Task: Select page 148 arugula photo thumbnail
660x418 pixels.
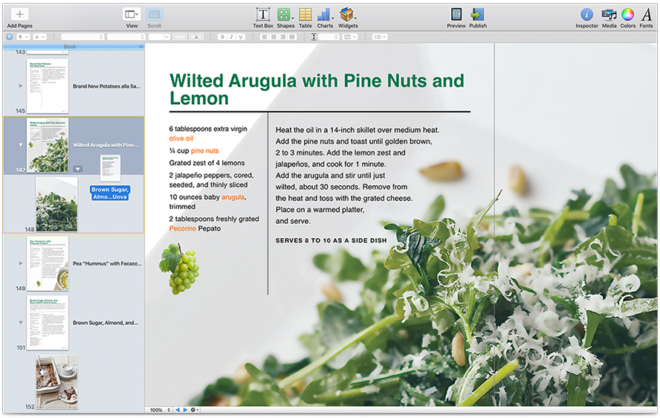Action: pyautogui.click(x=56, y=204)
